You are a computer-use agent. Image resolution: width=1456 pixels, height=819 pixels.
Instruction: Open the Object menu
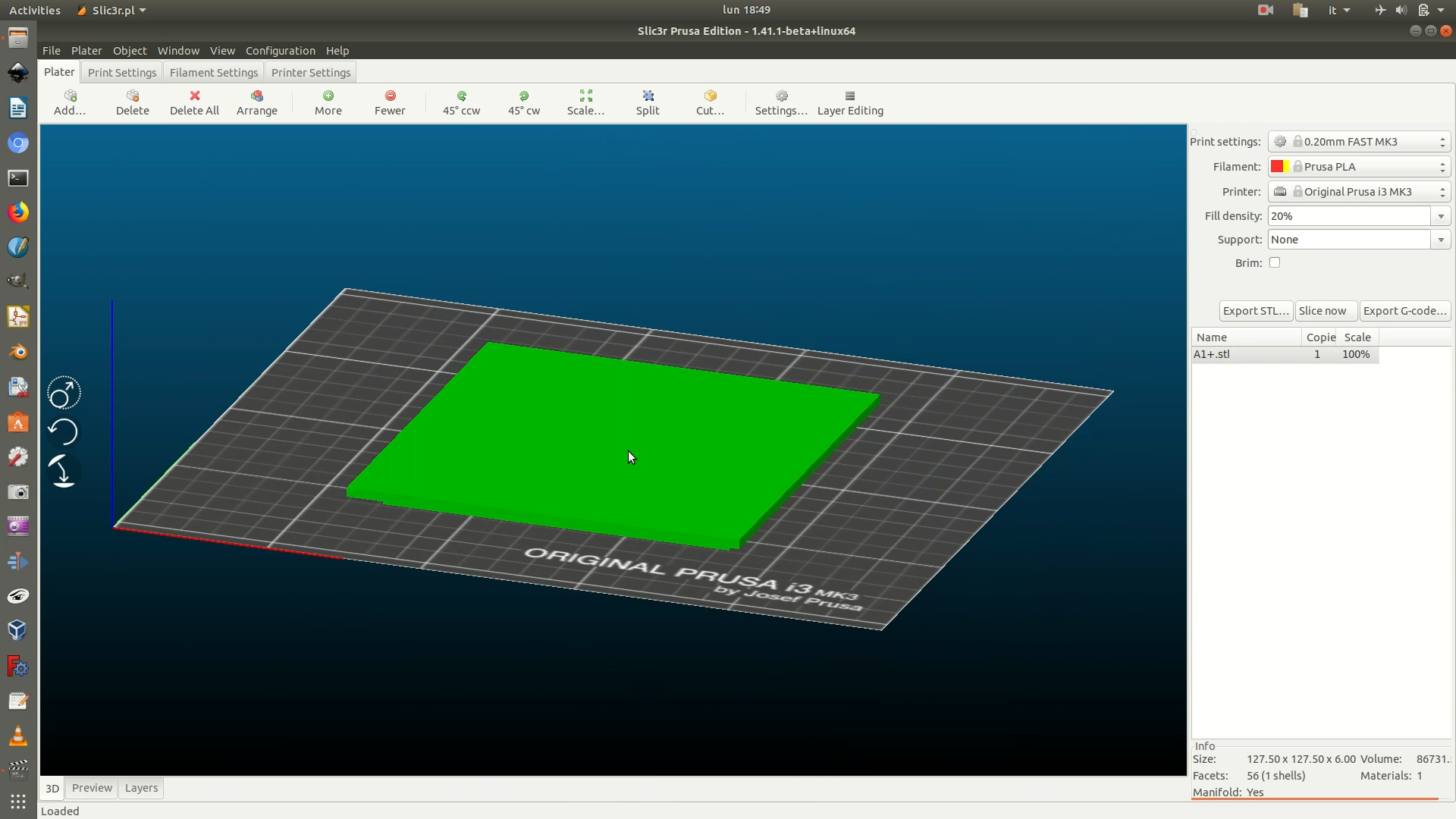tap(130, 51)
